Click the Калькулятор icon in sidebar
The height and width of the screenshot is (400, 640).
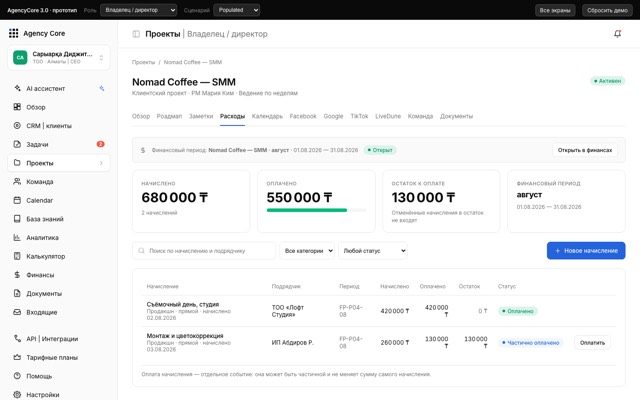pos(17,256)
